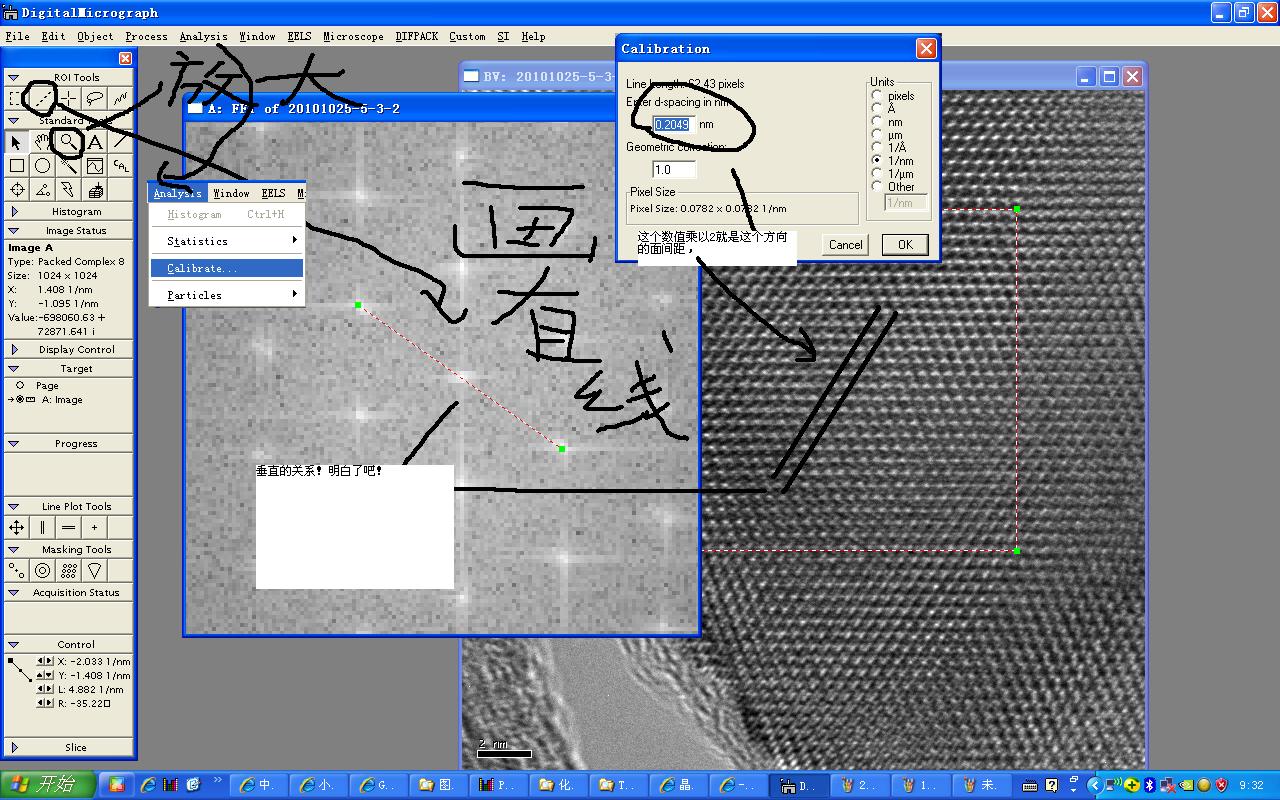Expand the Slice panel
The image size is (1280, 800).
[14, 747]
